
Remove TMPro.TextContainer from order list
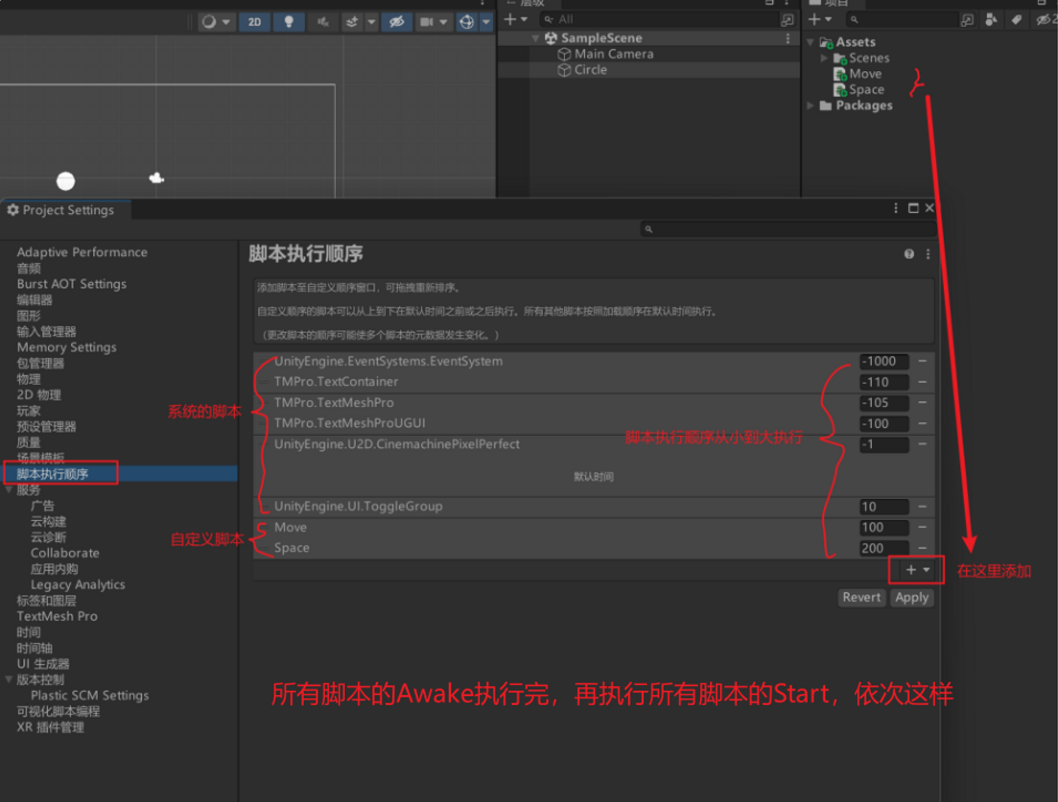tap(922, 382)
